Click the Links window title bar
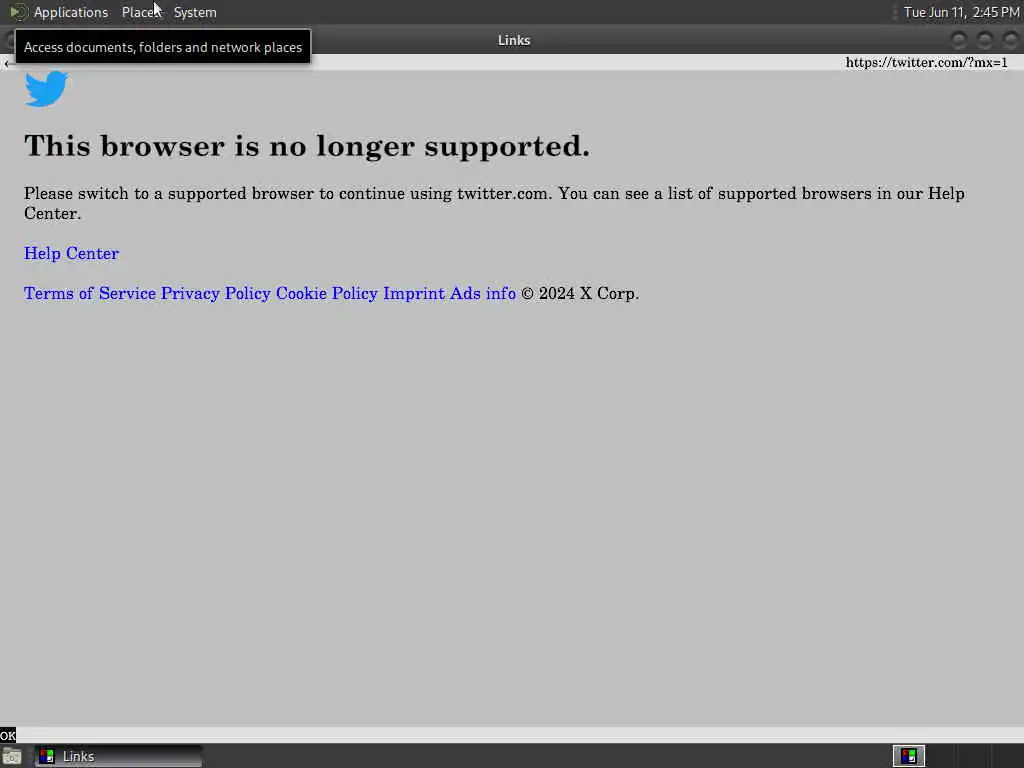The width and height of the screenshot is (1024, 768). point(514,40)
